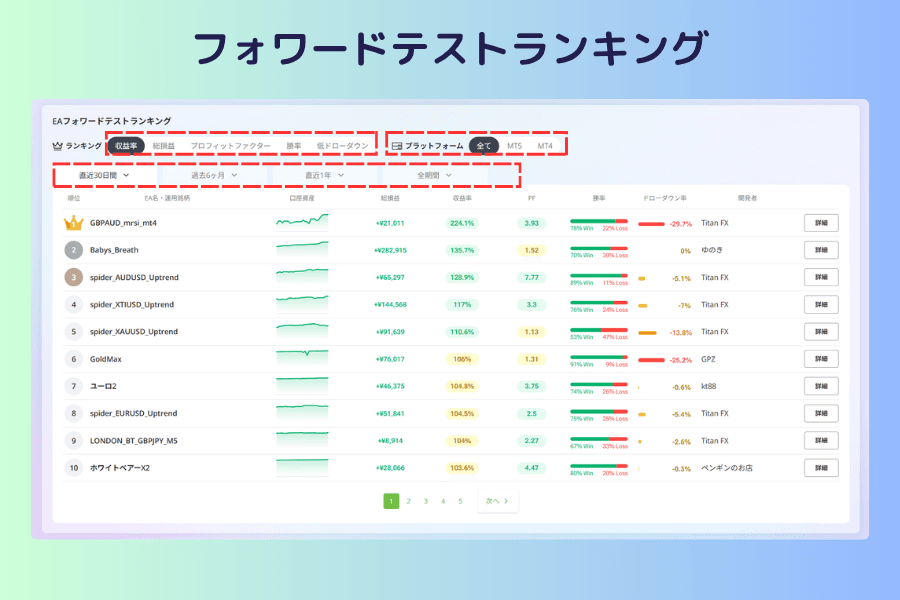Go to pagination page 4

443,501
